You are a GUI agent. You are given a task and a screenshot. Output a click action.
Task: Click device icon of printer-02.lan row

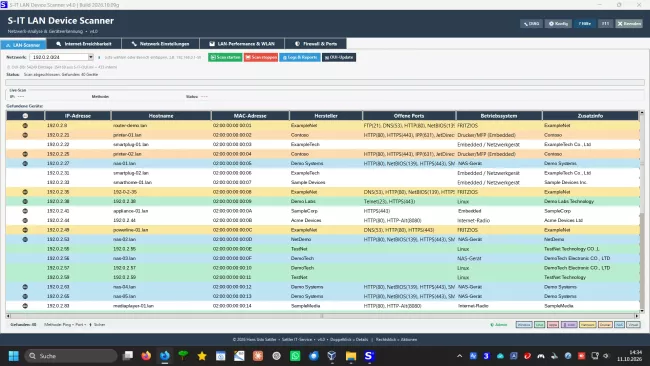tap(25, 154)
